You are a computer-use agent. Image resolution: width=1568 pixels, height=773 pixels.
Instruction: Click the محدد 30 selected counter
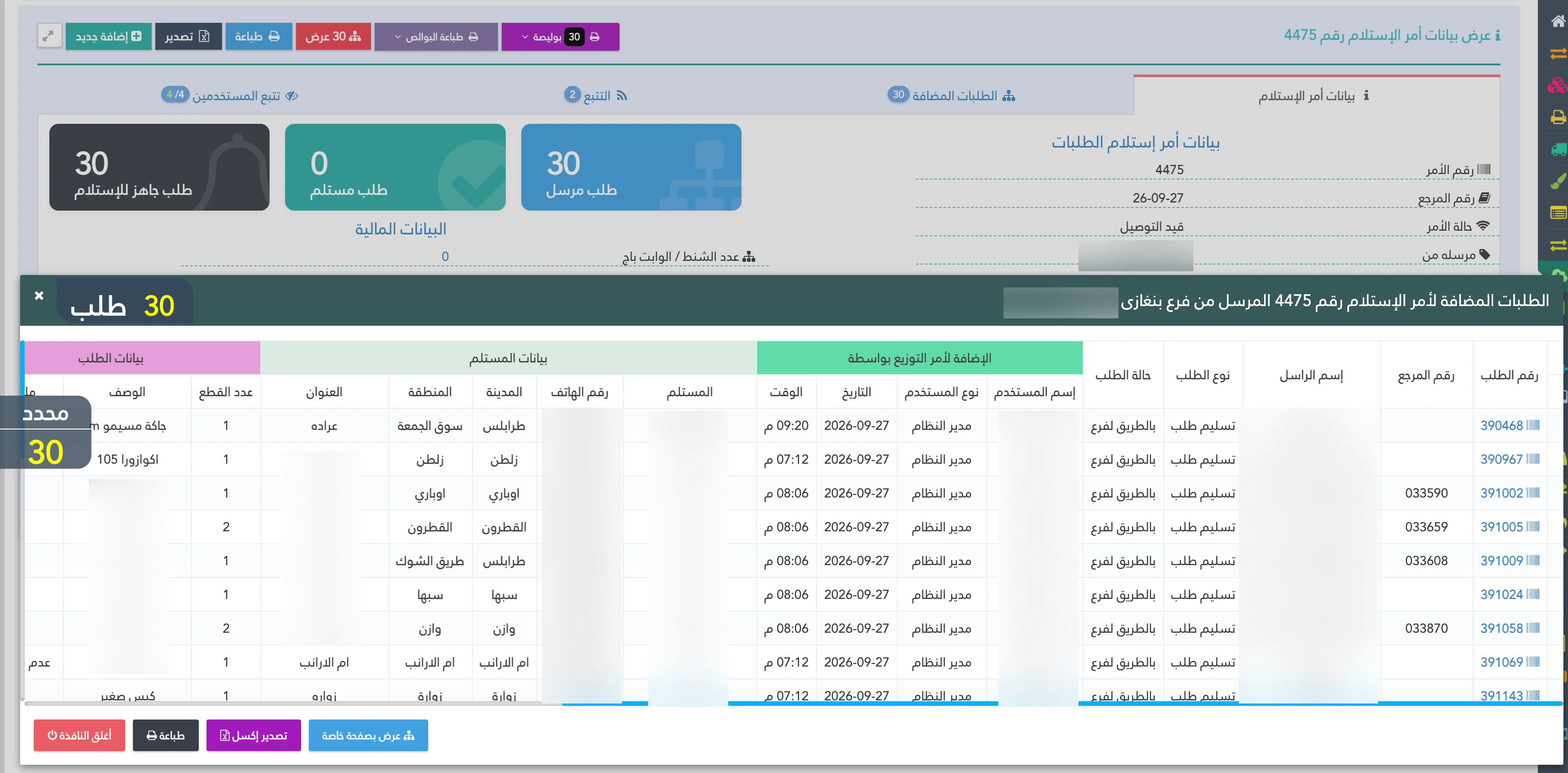(46, 433)
